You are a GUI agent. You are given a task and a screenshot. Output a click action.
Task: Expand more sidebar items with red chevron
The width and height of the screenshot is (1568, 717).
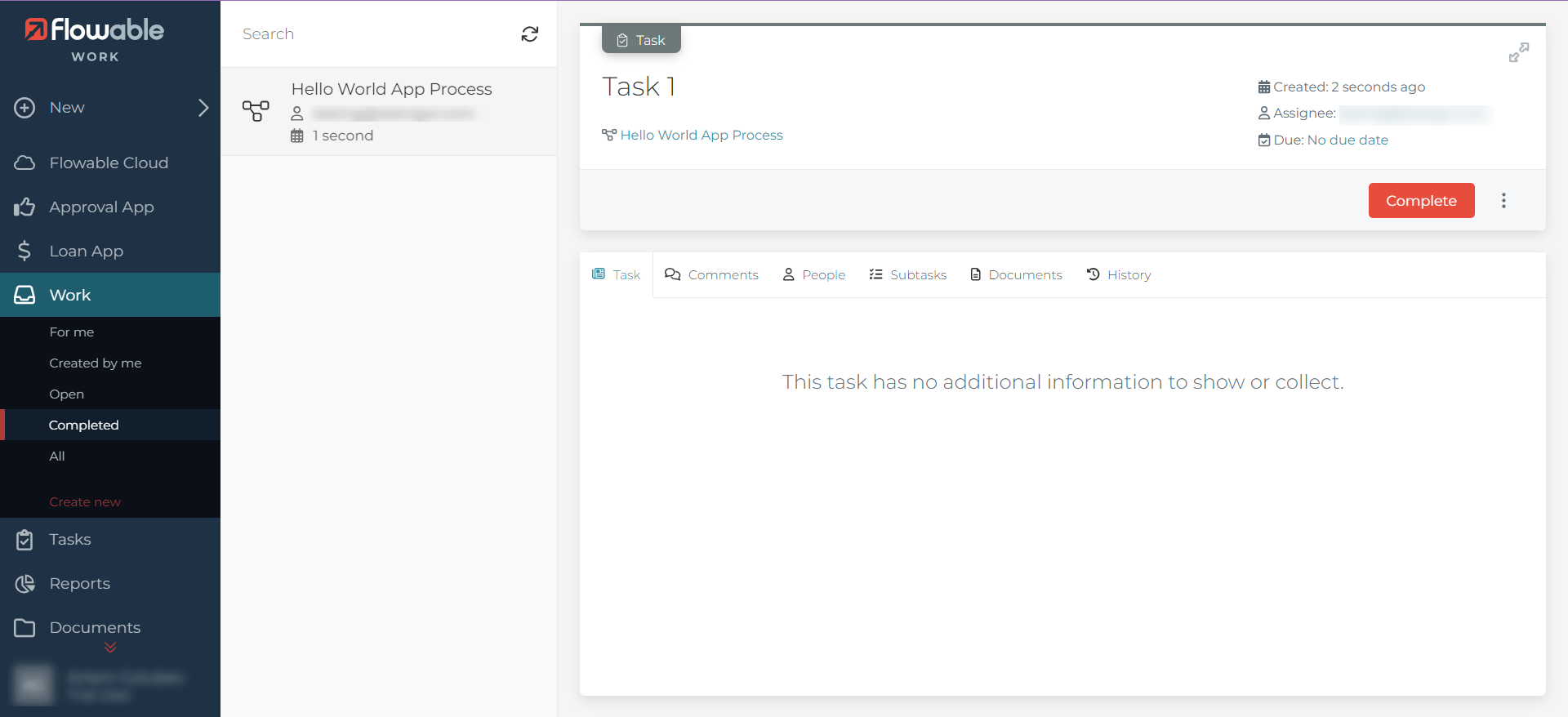110,648
